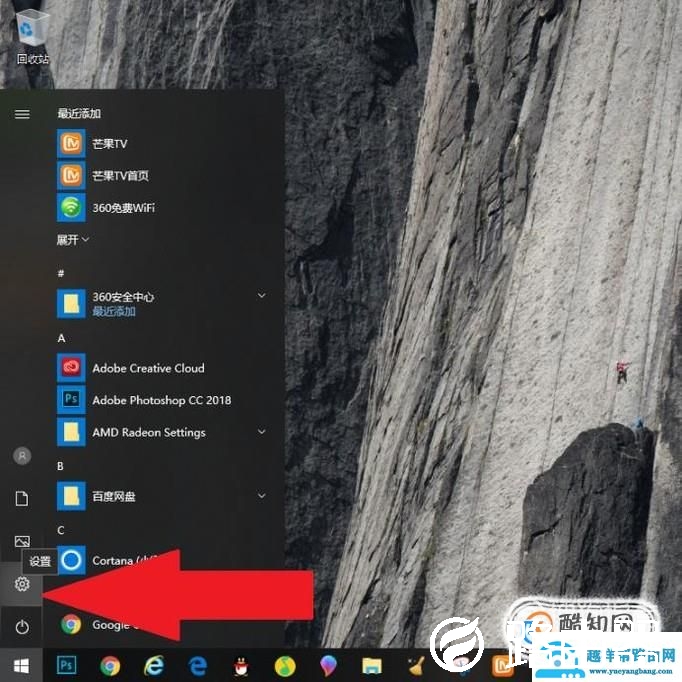The image size is (682, 682).
Task: Open Adobe Photoshop CC 2018 entry
Action: click(x=160, y=400)
